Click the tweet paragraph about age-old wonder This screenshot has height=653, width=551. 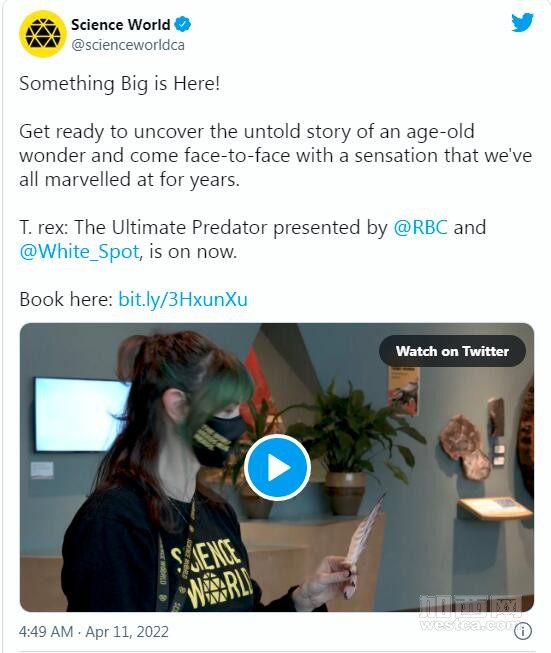point(275,155)
